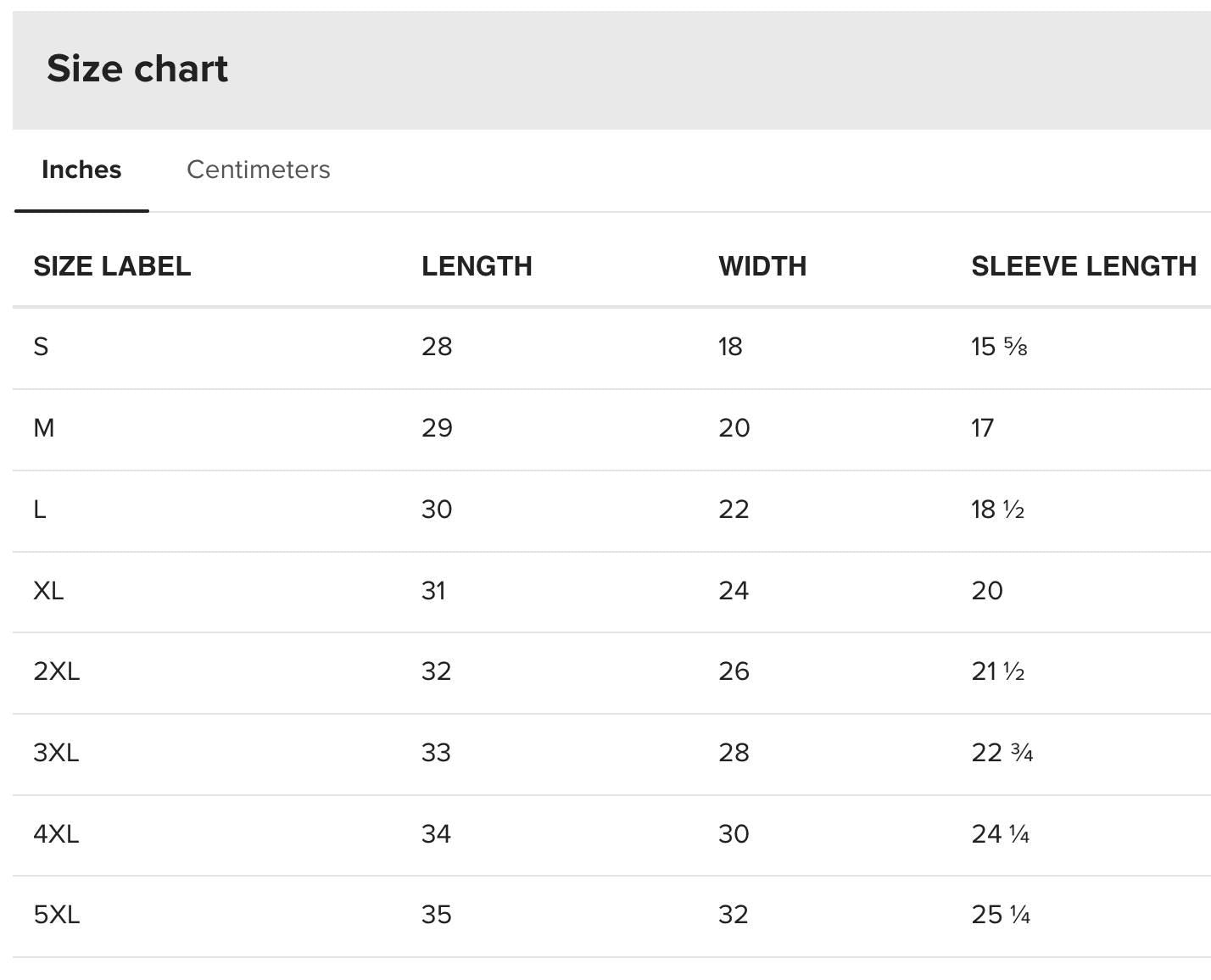
Task: Switch to the Centimeters tab
Action: point(258,170)
